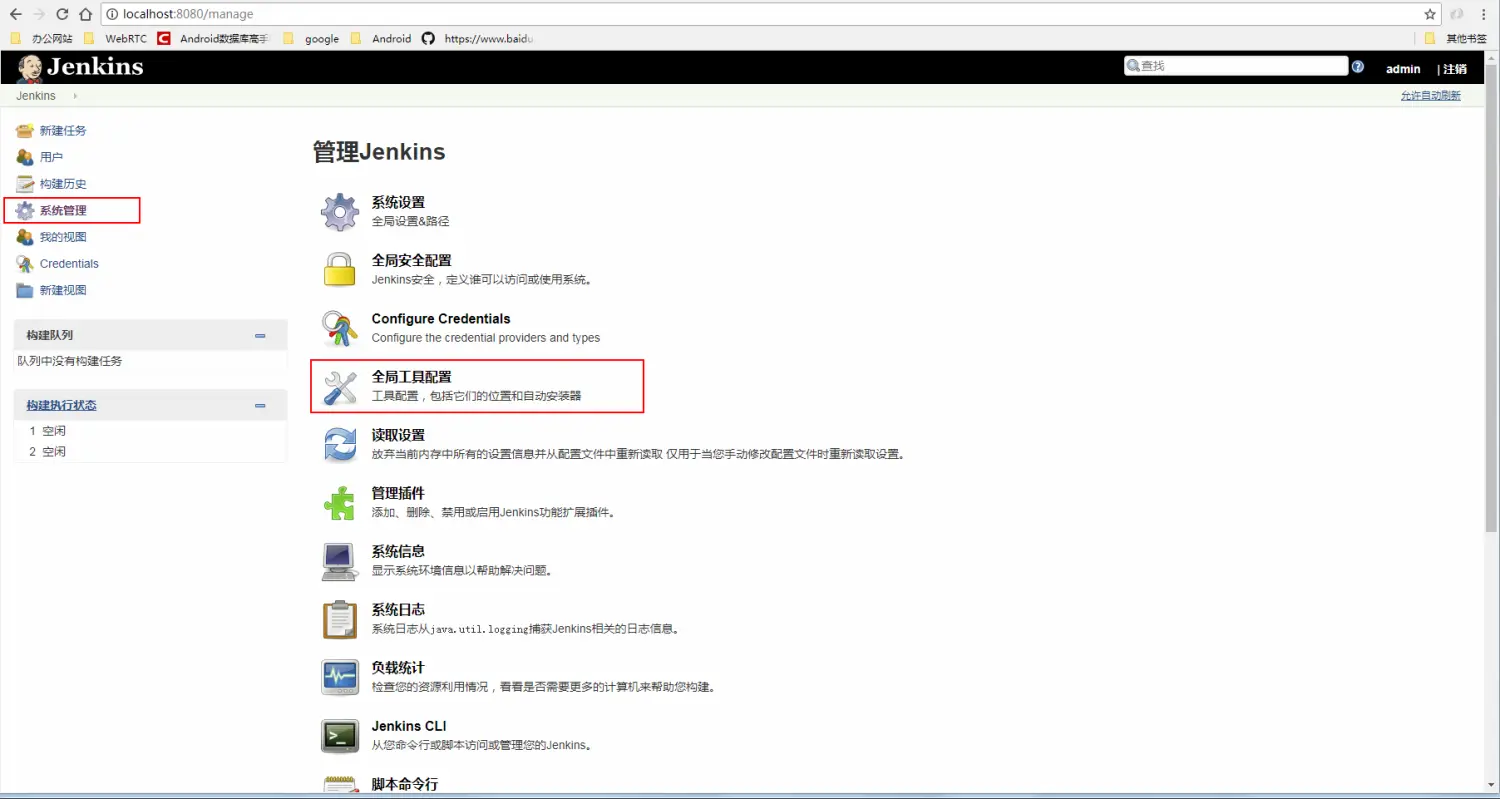The image size is (1500, 799).
Task: Open Configure Credentials item
Action: (x=441, y=319)
